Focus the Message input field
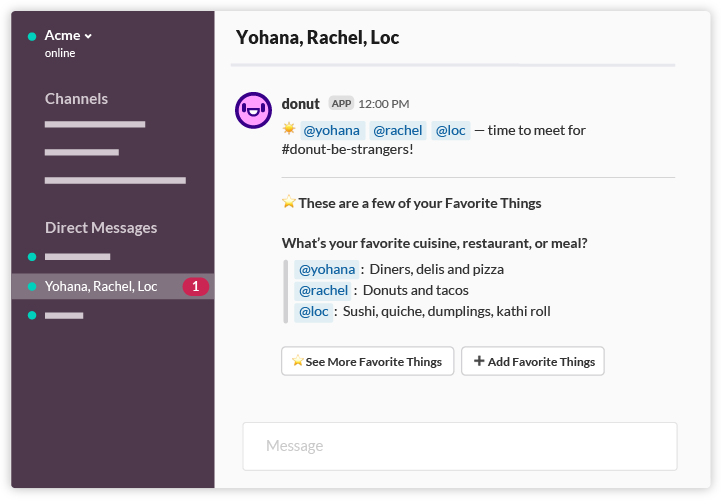The height and width of the screenshot is (501, 721). tap(459, 446)
